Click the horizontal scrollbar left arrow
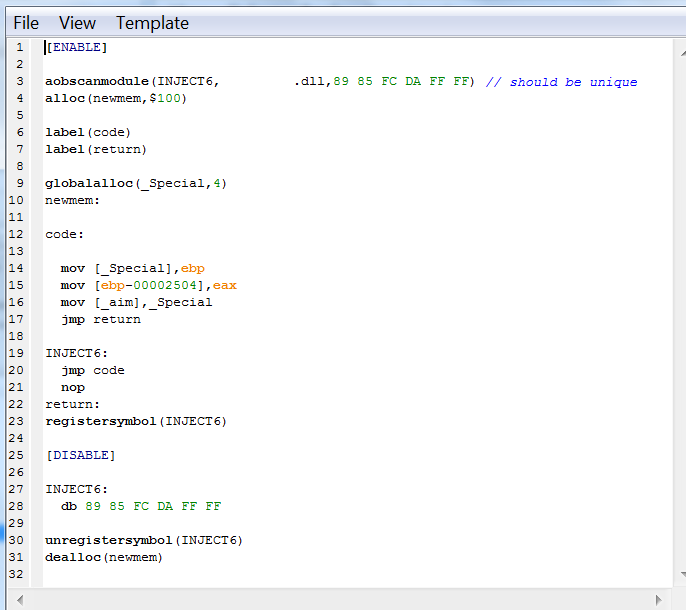 coord(22,599)
